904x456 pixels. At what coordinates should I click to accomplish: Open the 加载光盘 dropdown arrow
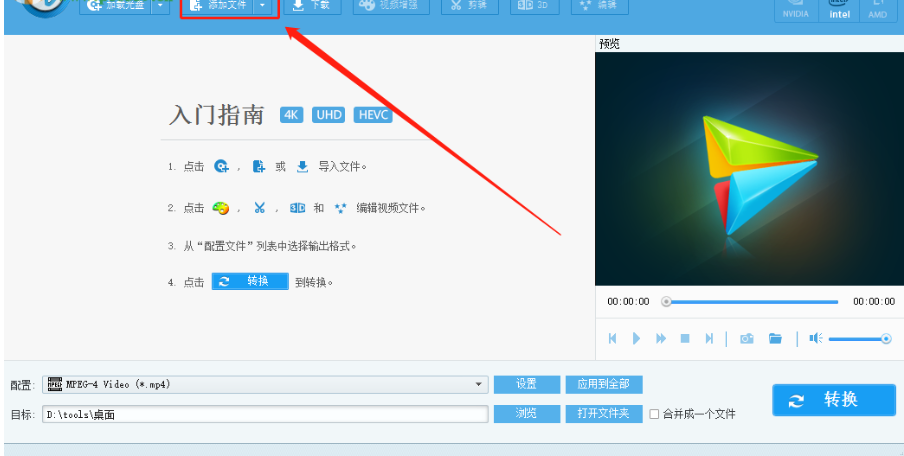point(161,5)
